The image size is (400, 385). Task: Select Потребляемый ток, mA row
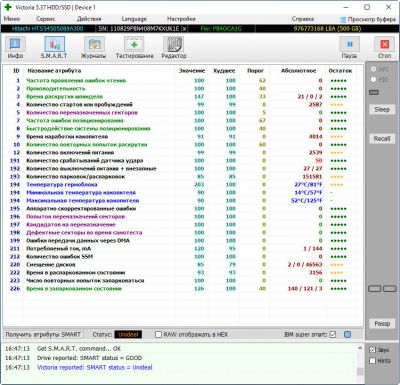(x=183, y=248)
